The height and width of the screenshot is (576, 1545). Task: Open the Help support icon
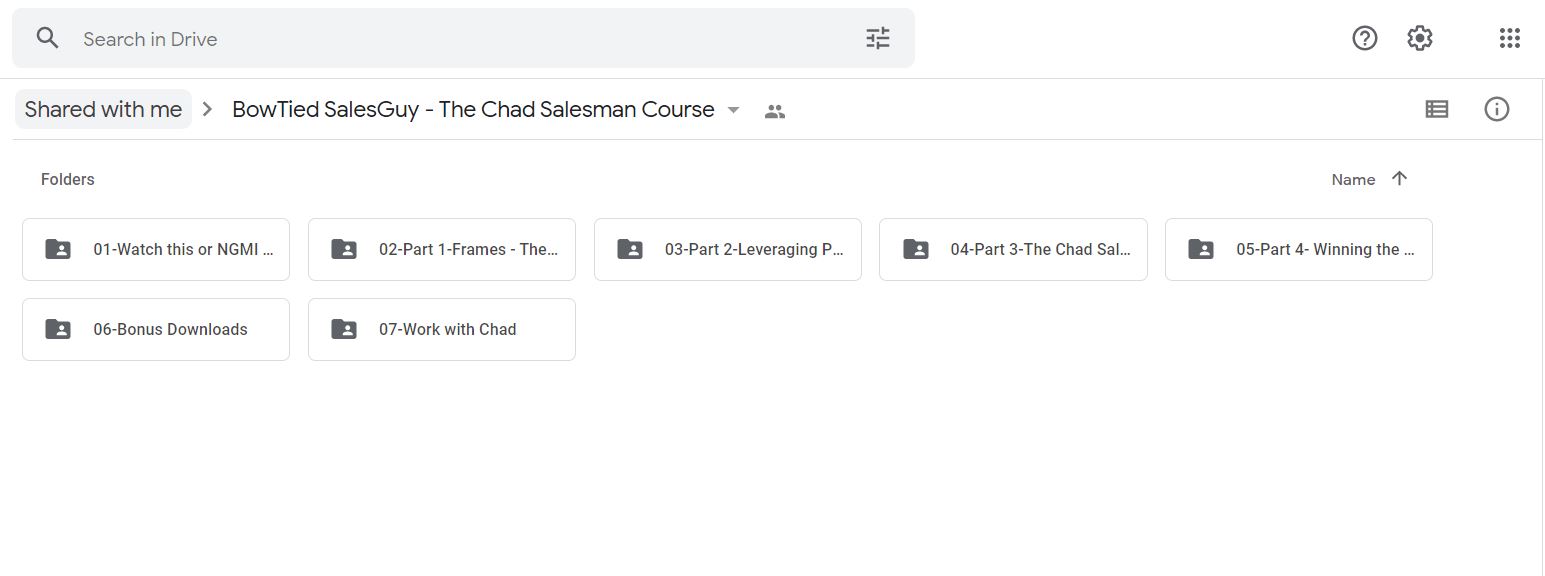point(1364,38)
